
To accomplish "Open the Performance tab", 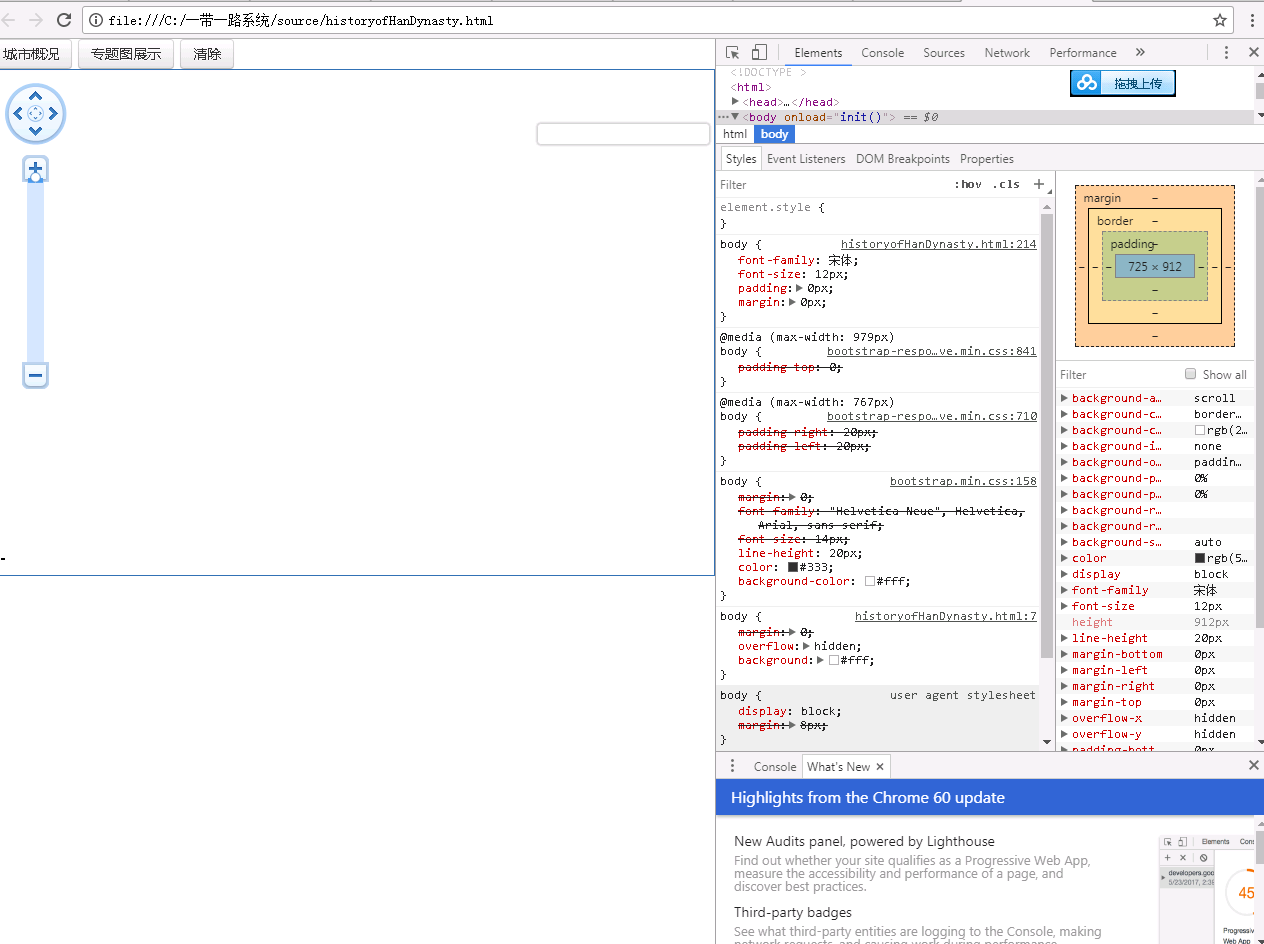I will click(1083, 53).
